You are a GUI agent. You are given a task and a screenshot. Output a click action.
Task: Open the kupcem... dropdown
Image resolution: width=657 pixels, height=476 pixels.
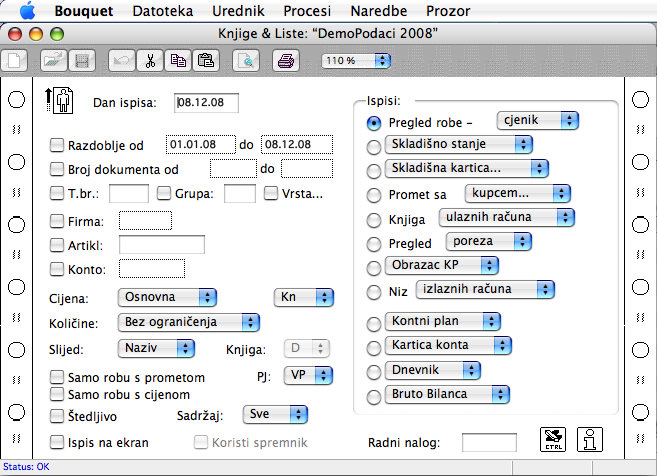(518, 194)
